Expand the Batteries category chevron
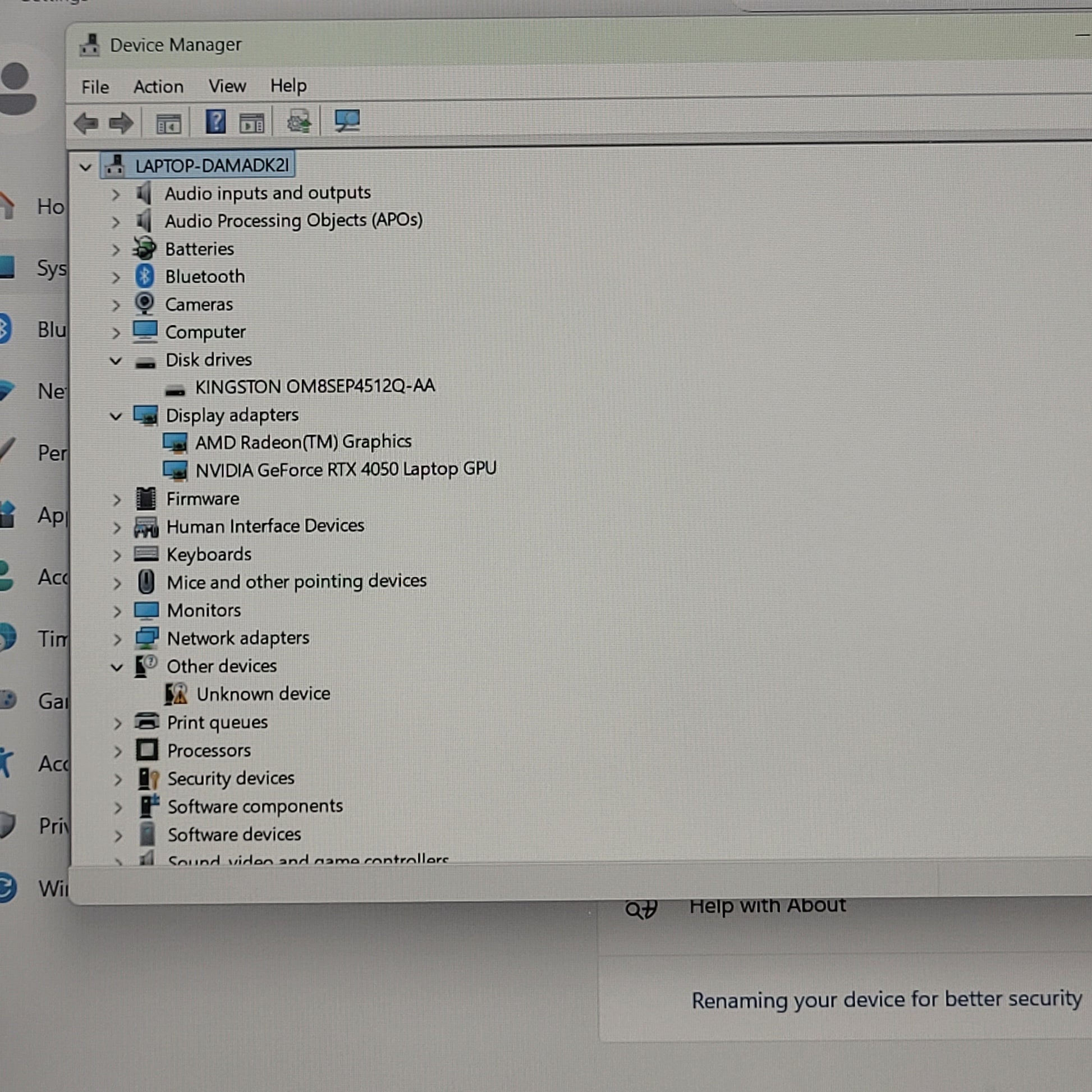 116,250
